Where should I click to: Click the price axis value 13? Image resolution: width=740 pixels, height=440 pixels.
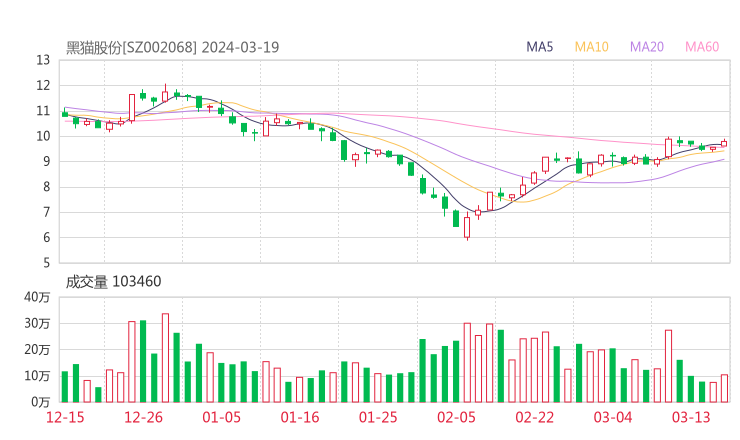(x=43, y=60)
